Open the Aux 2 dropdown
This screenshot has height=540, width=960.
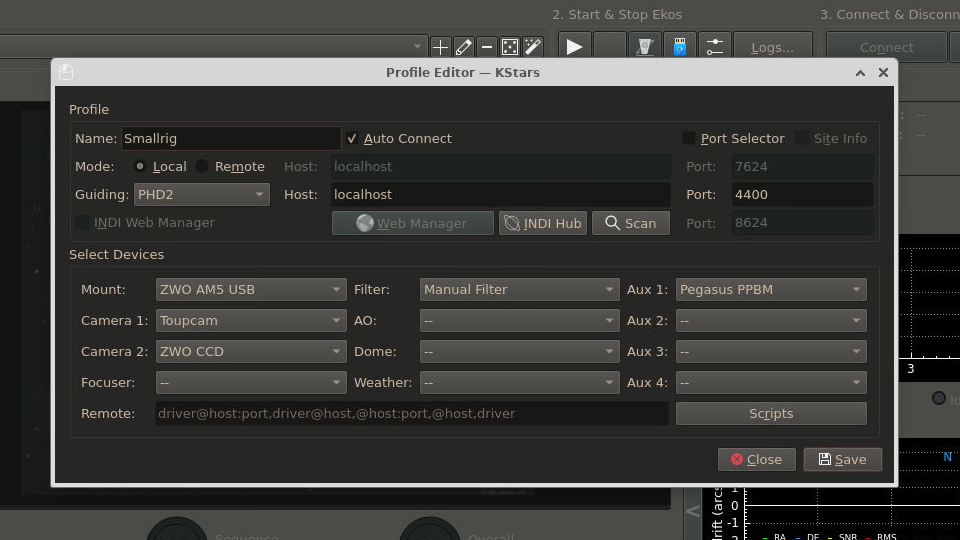[771, 320]
